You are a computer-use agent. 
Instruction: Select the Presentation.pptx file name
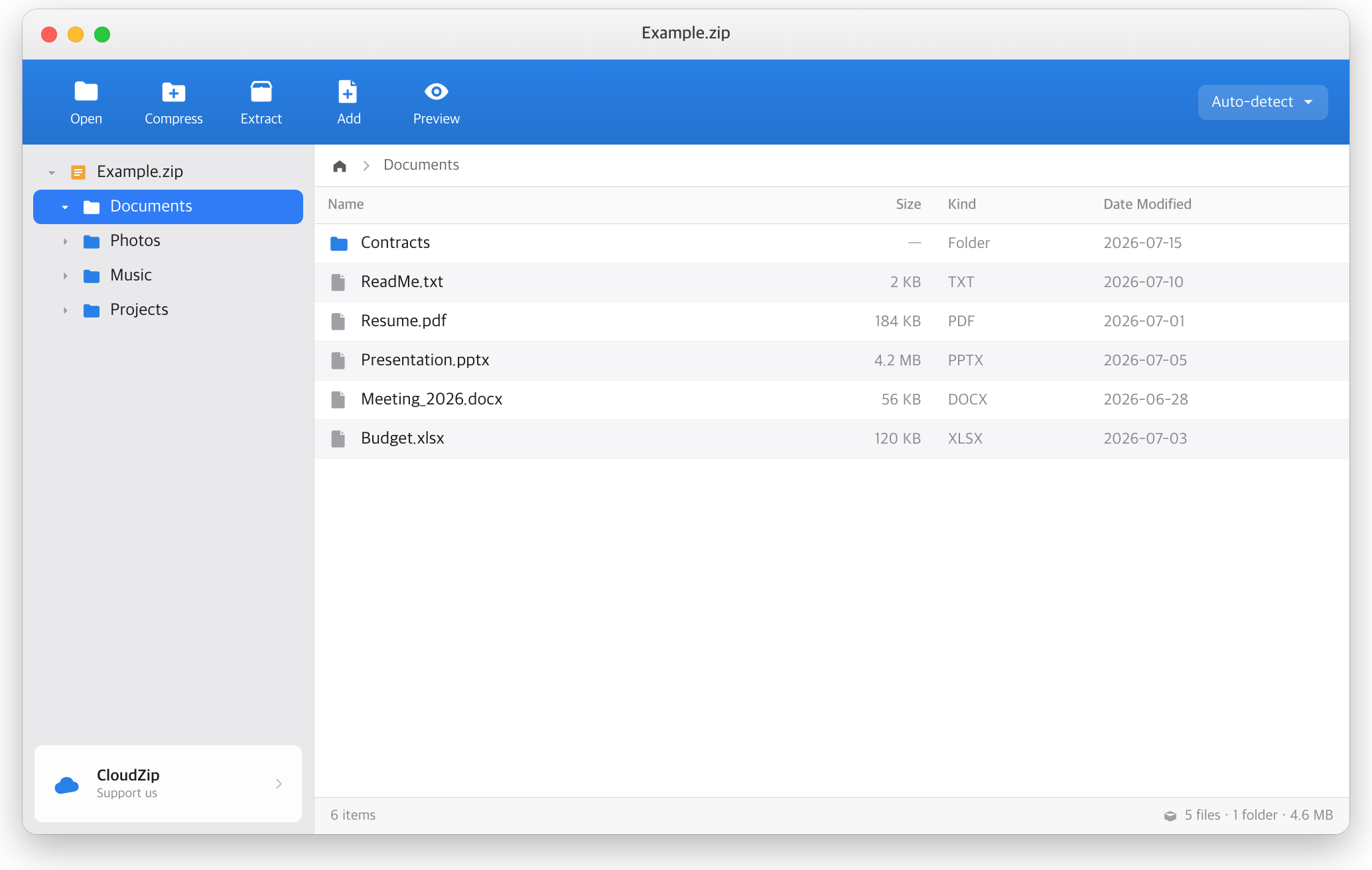click(x=425, y=360)
